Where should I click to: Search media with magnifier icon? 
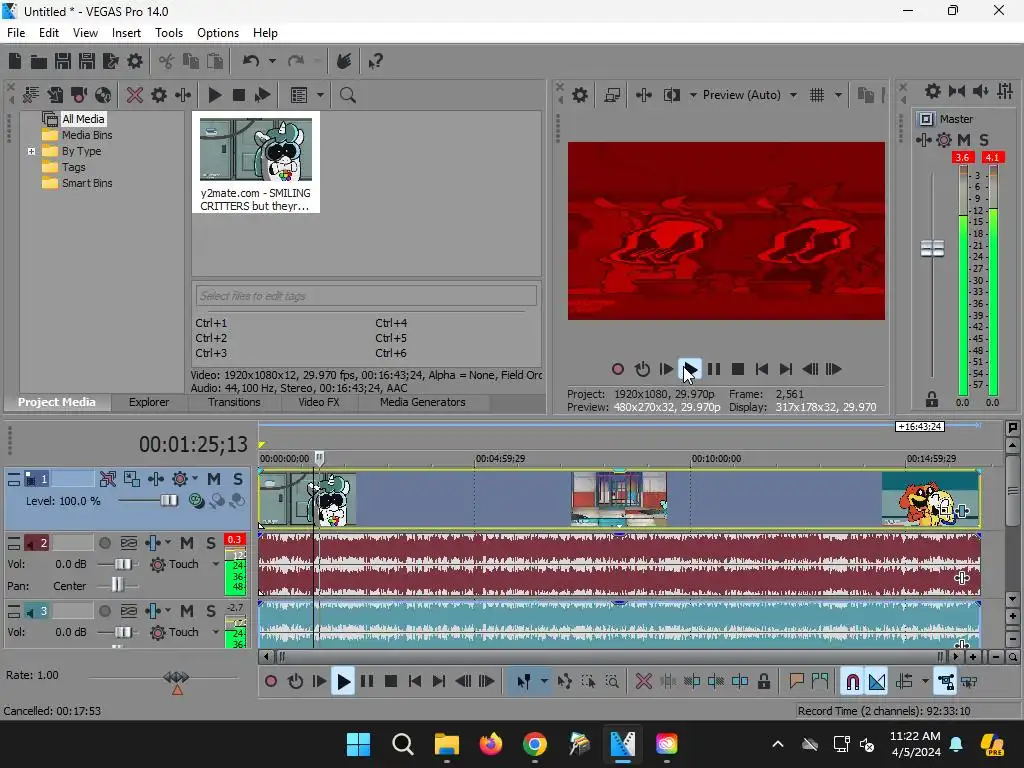pyautogui.click(x=347, y=95)
